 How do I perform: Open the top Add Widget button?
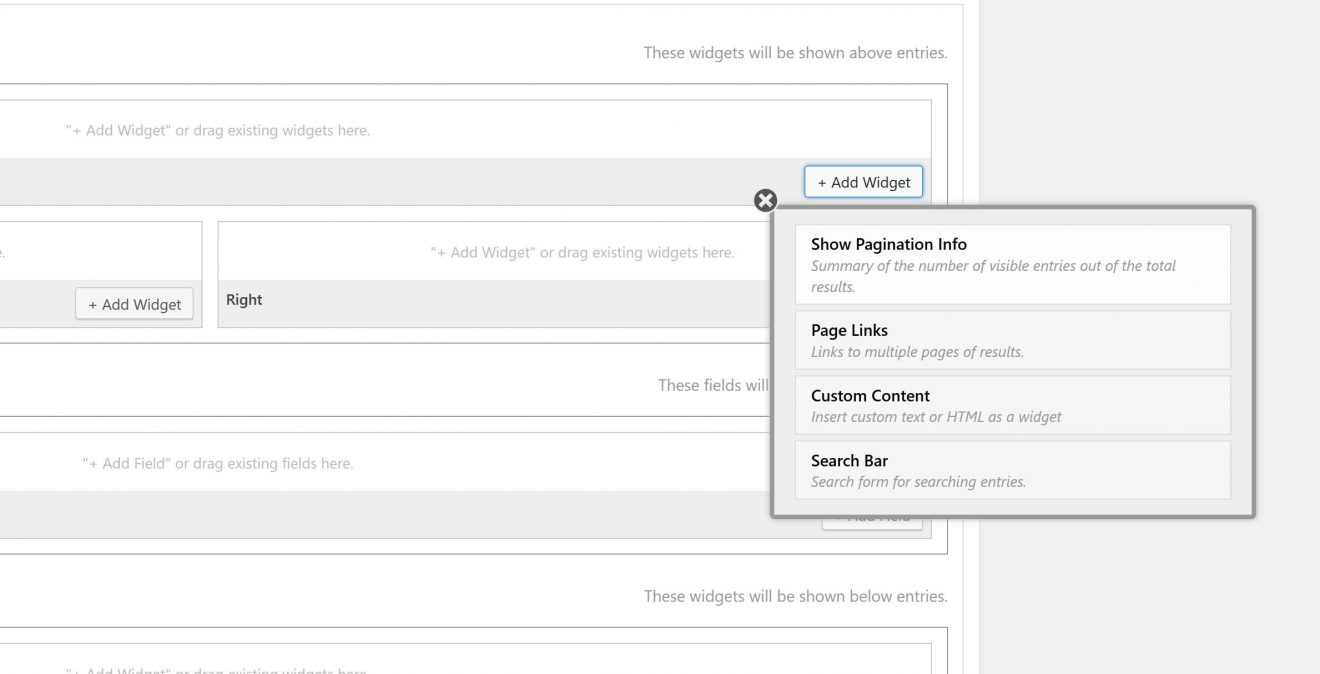[x=862, y=181]
